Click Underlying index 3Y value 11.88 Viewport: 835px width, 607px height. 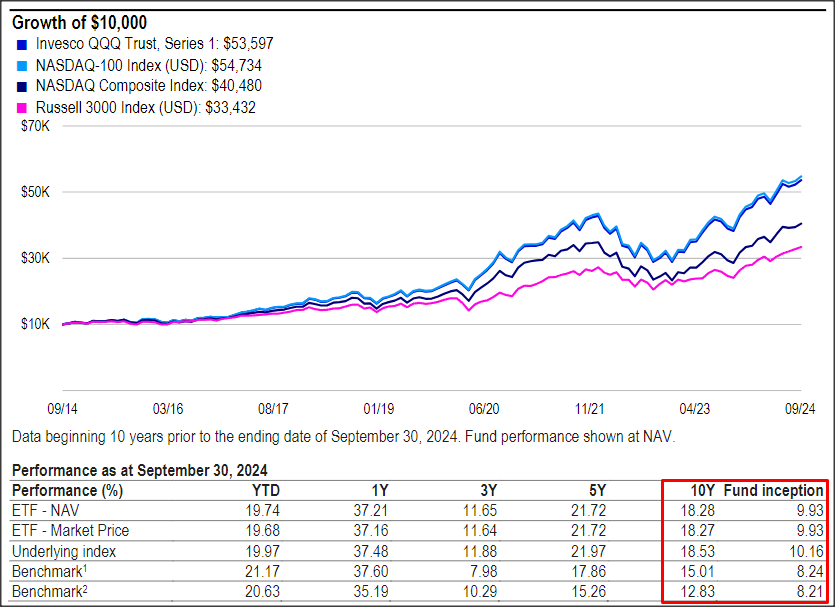pos(480,551)
